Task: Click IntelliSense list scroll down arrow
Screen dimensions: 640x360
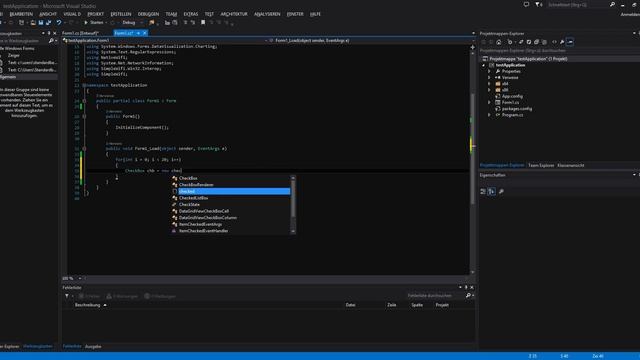Action: point(293,231)
